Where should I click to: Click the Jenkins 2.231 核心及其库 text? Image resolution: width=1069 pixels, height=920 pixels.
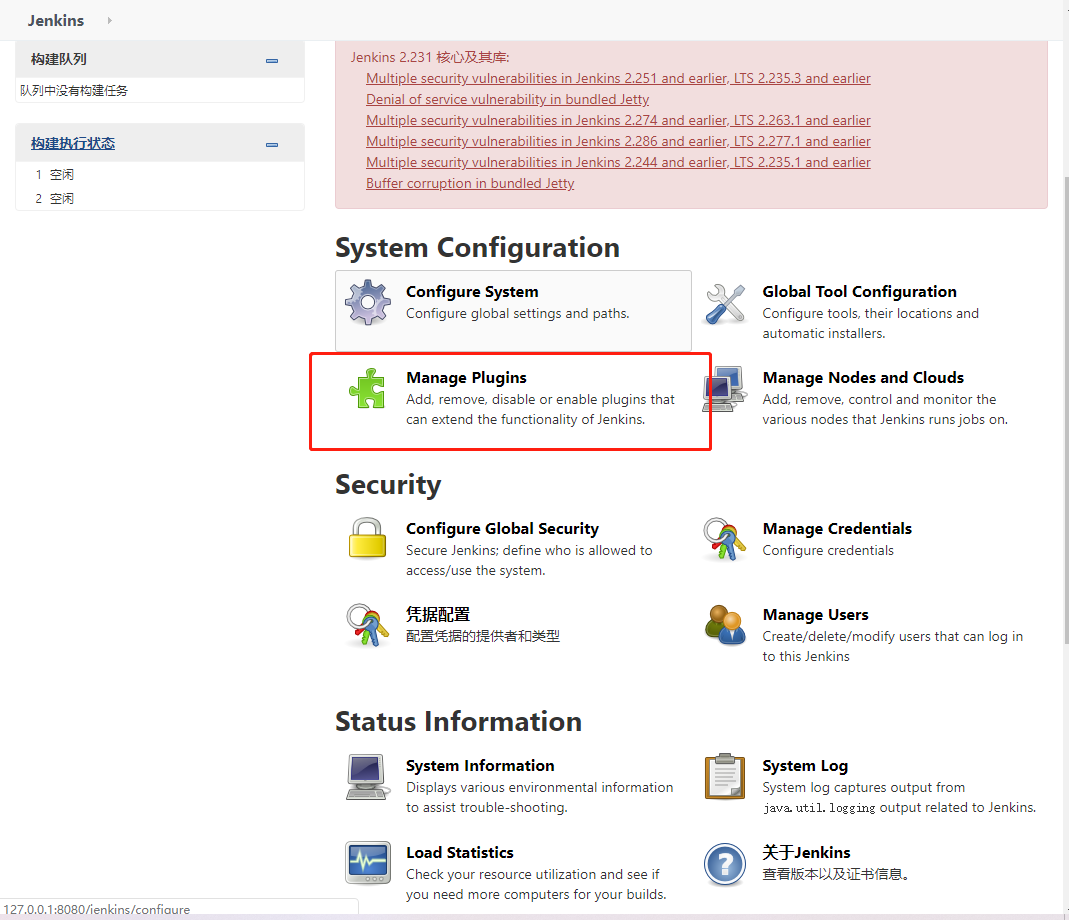[430, 57]
